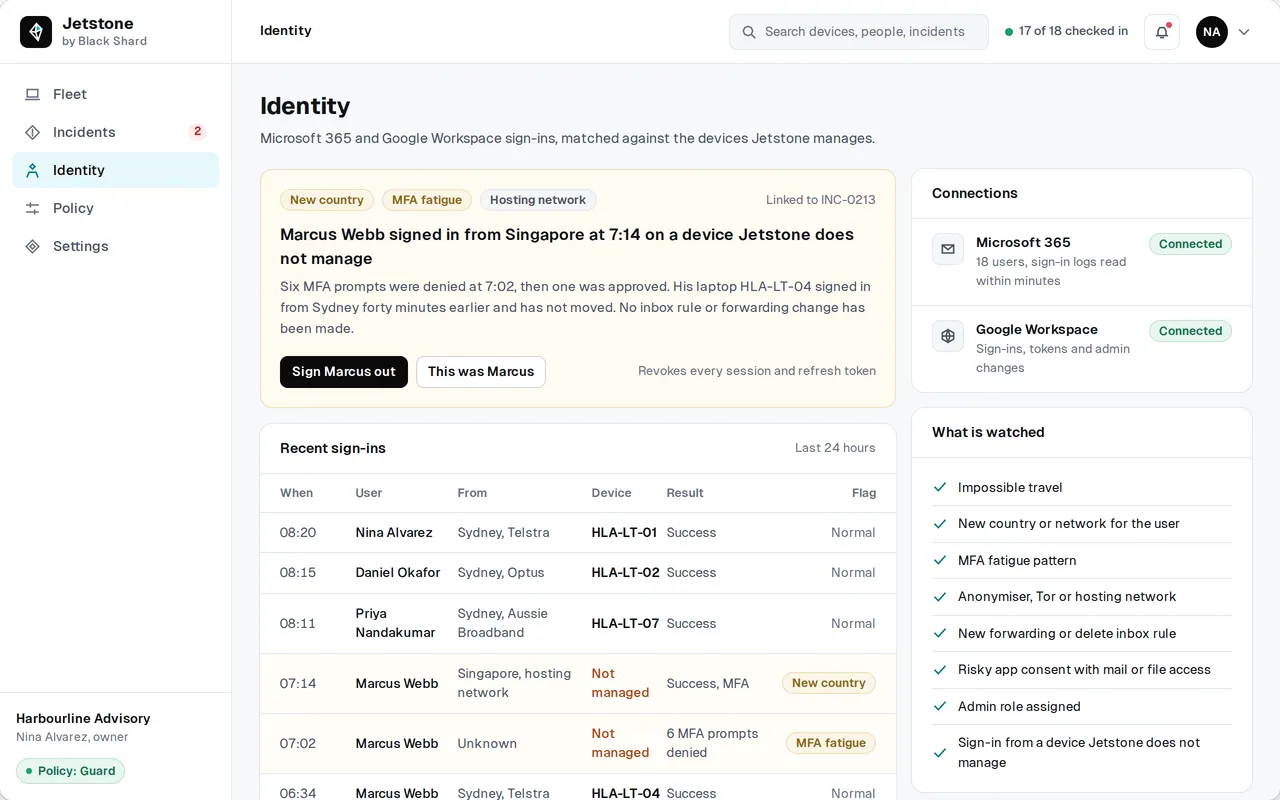This screenshot has height=800, width=1280.
Task: Focus the search devices, people, incidents field
Action: pos(859,32)
